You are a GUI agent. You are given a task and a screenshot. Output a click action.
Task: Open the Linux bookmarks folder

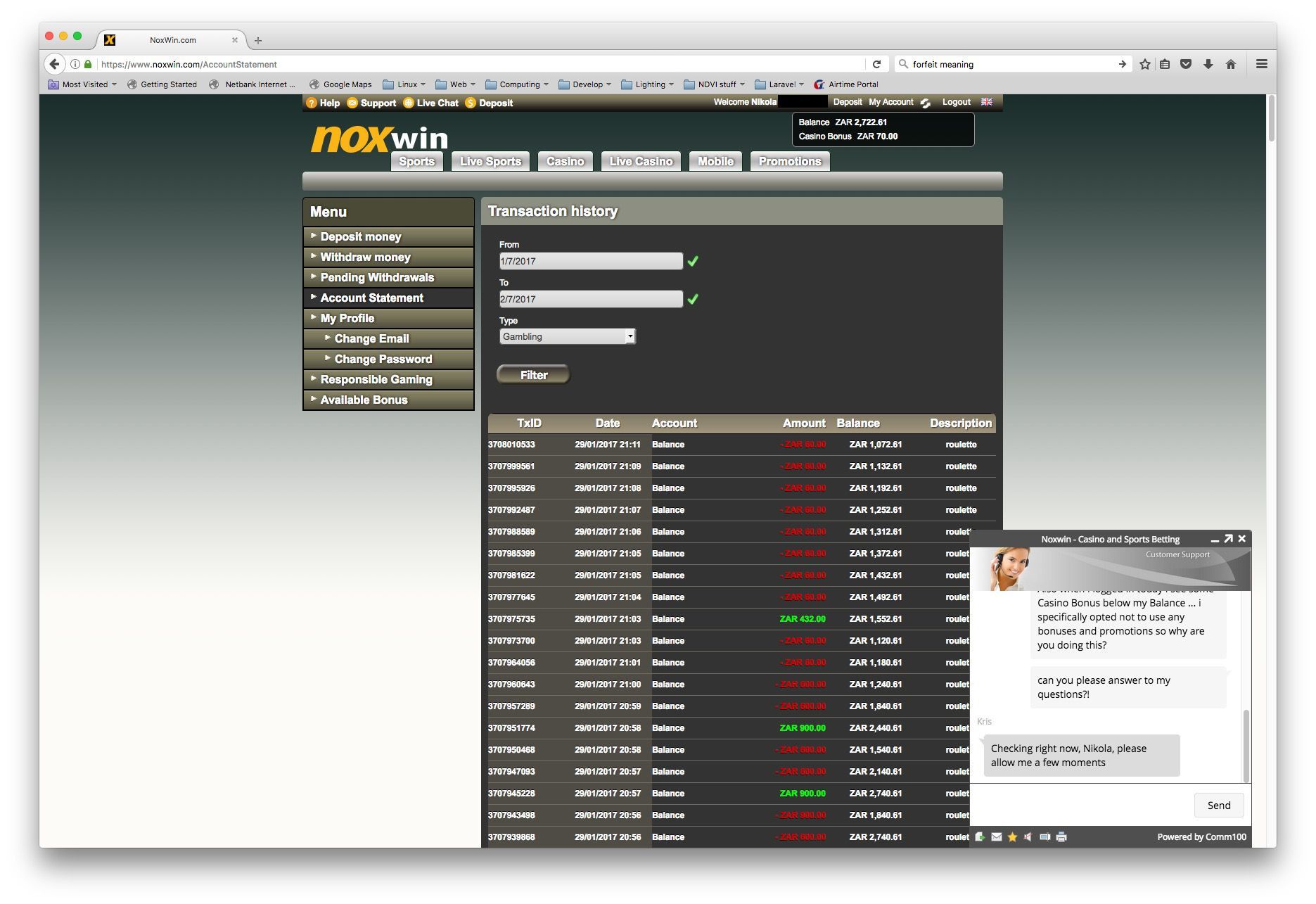(x=404, y=84)
